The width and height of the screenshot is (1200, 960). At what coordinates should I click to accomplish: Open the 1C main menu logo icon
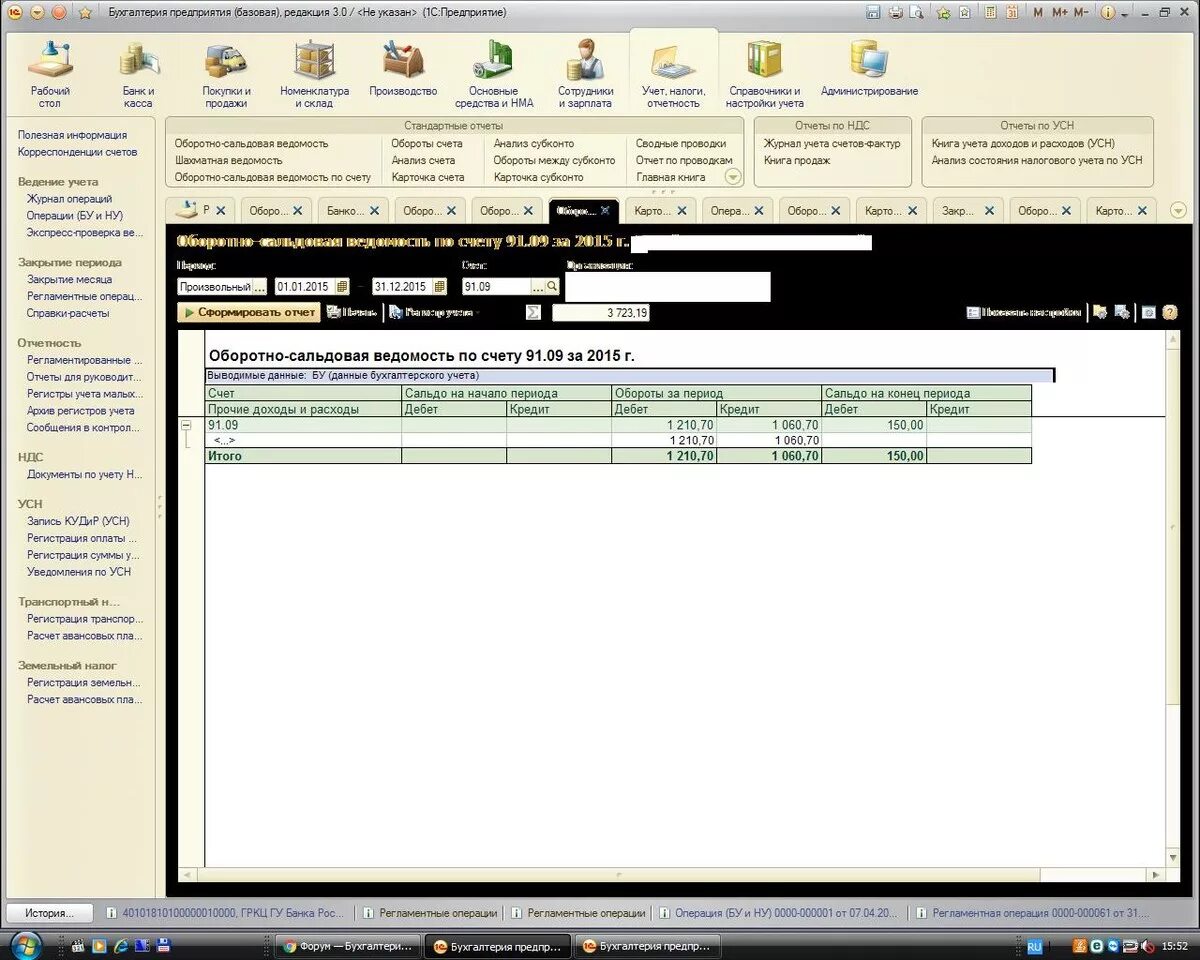(x=14, y=12)
